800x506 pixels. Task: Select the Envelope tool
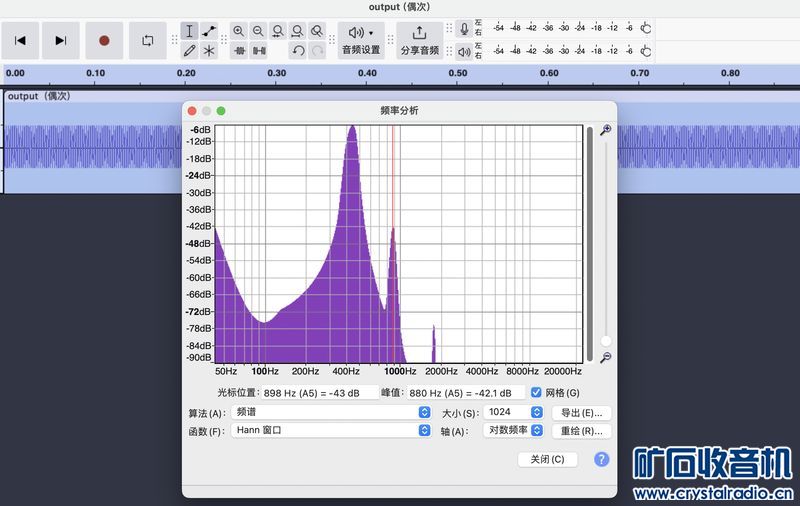click(209, 31)
